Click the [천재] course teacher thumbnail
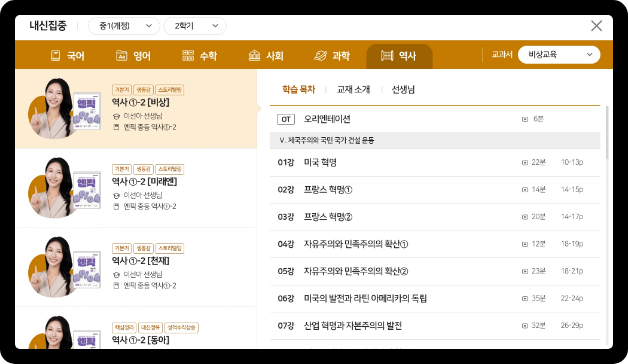 tap(64, 267)
